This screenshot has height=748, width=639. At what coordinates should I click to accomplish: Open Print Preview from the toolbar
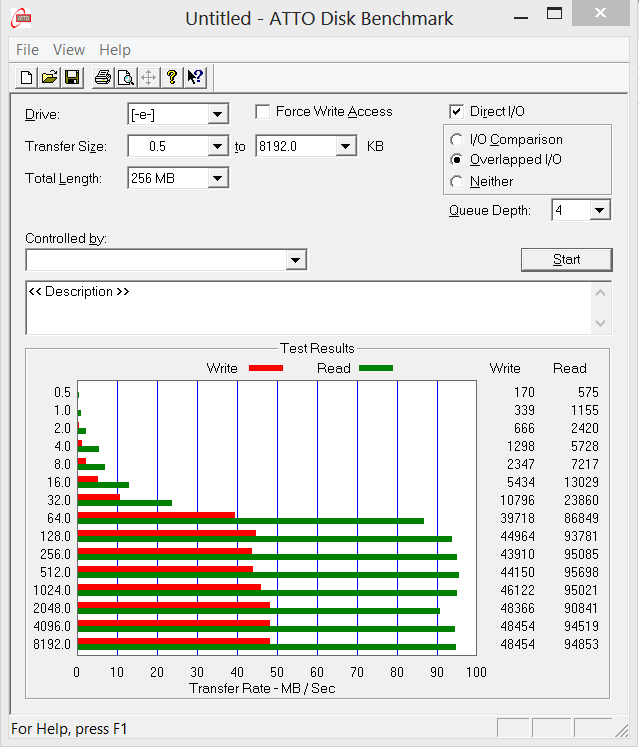(x=125, y=77)
